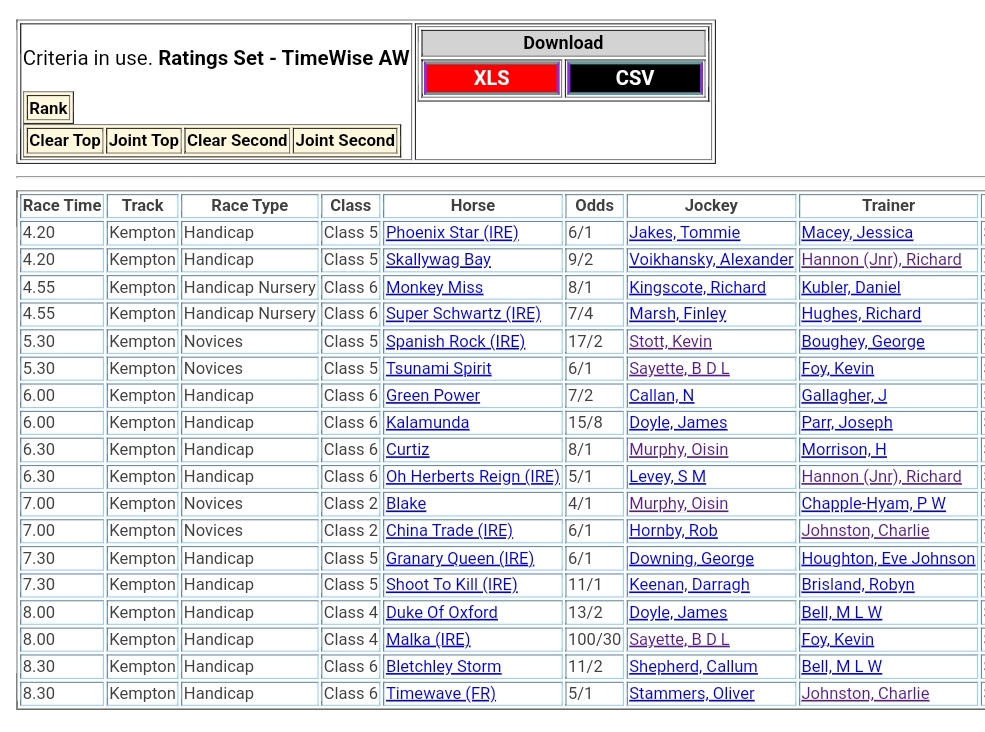
Task: Open Phoenix Star (IRE) horse link
Action: [x=452, y=233]
